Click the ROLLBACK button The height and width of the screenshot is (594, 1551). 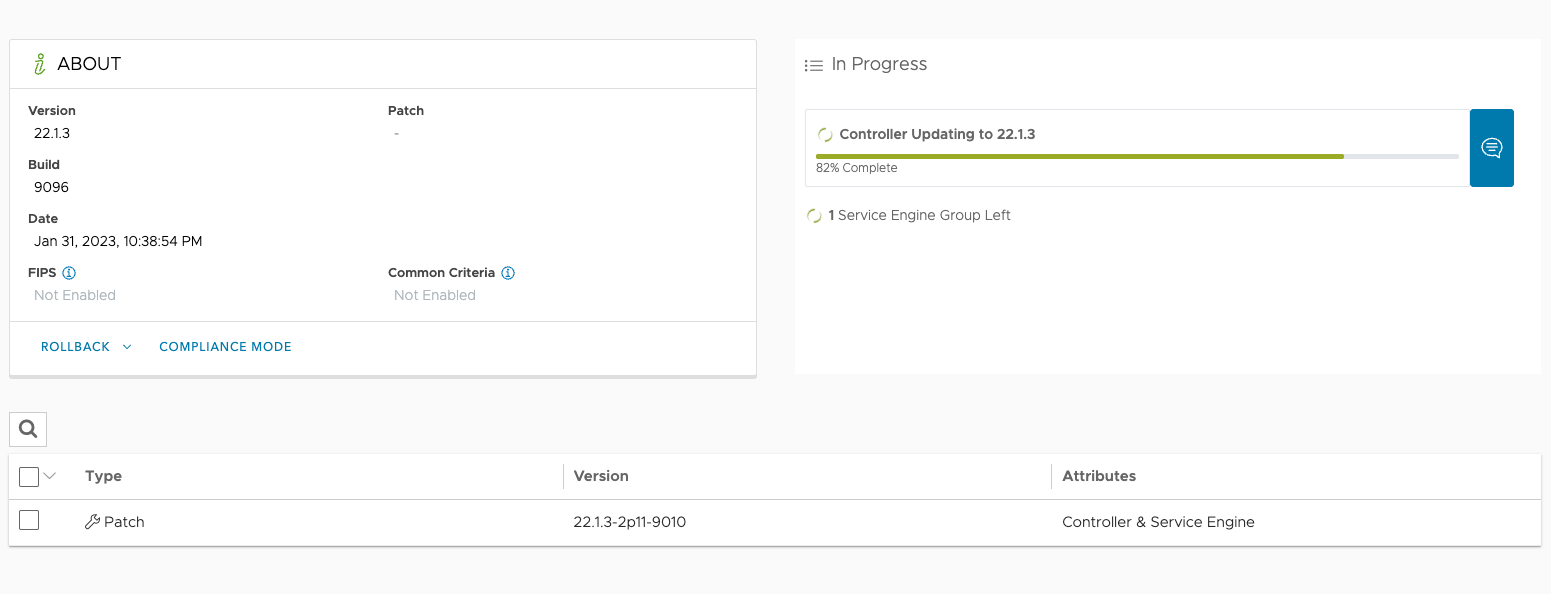pyautogui.click(x=74, y=346)
